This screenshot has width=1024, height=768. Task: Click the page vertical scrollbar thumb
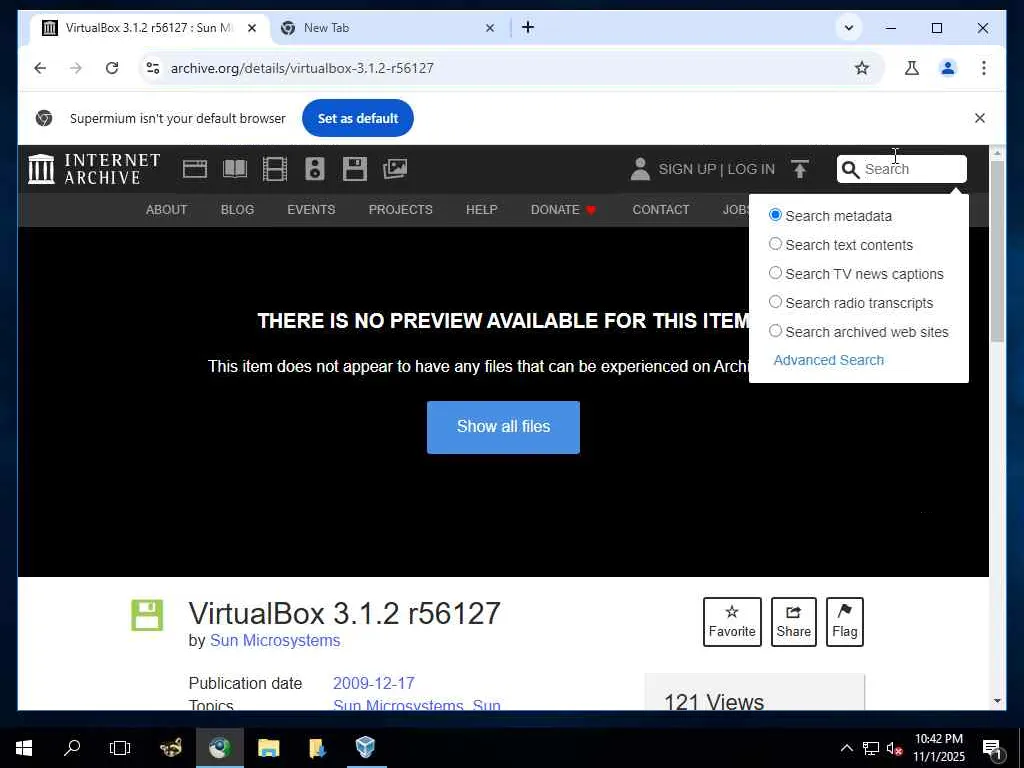tap(997, 251)
